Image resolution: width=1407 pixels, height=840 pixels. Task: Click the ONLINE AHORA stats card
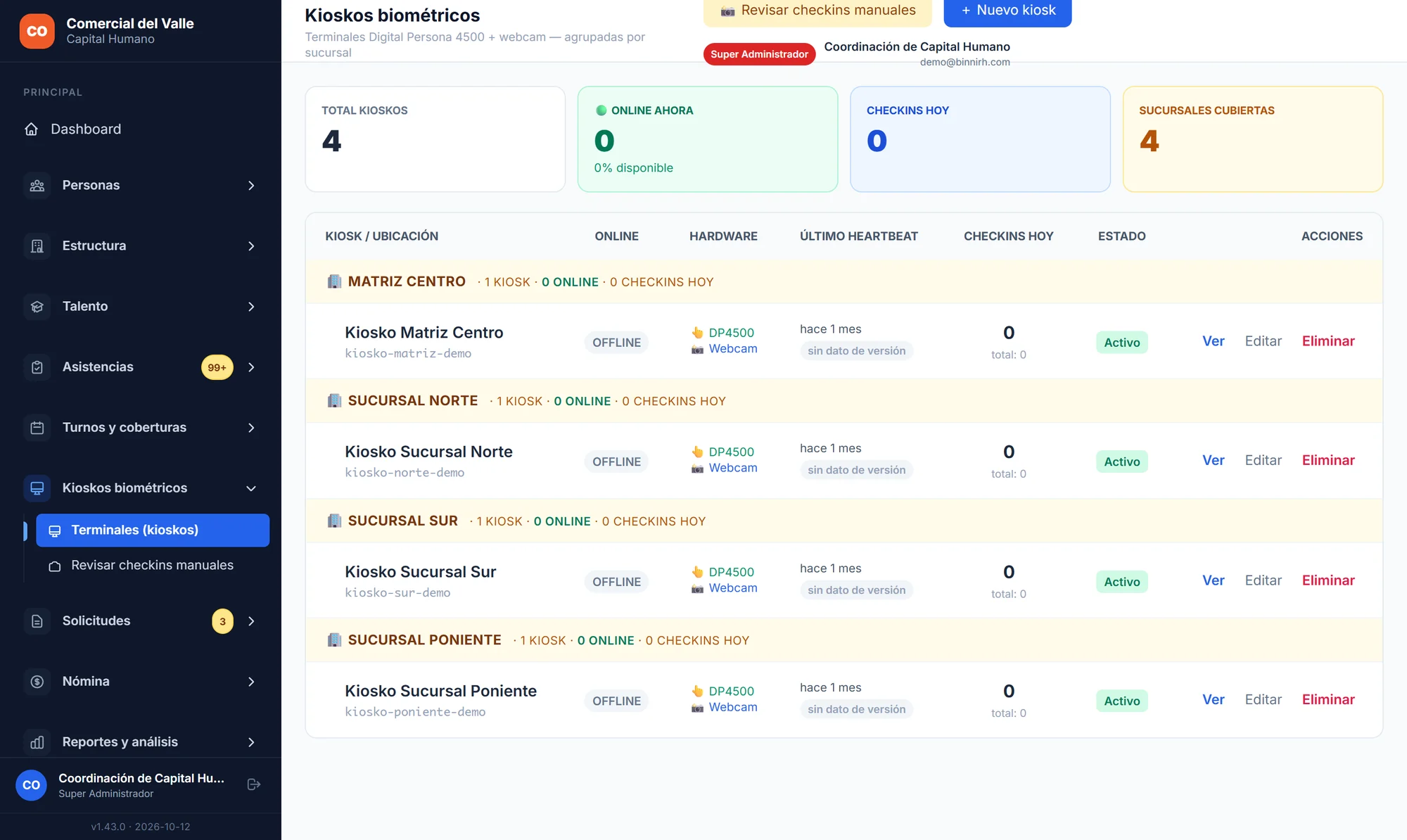[707, 139]
